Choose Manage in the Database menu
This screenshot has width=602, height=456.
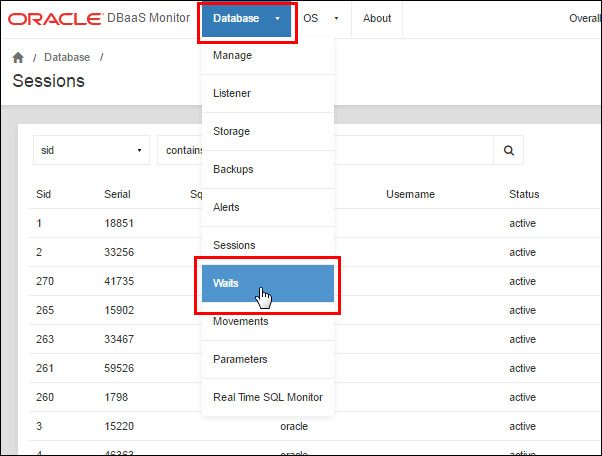click(233, 55)
